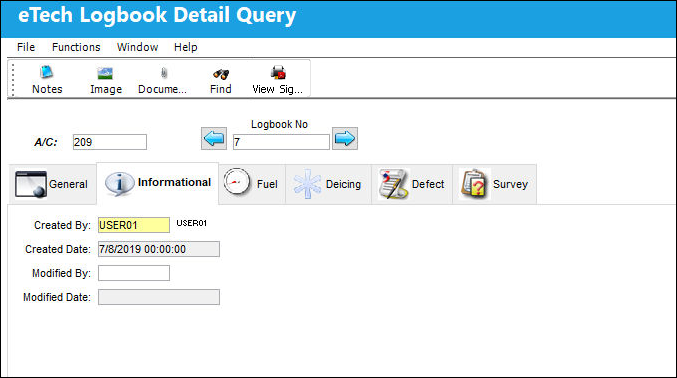Open the Help menu

(186, 47)
